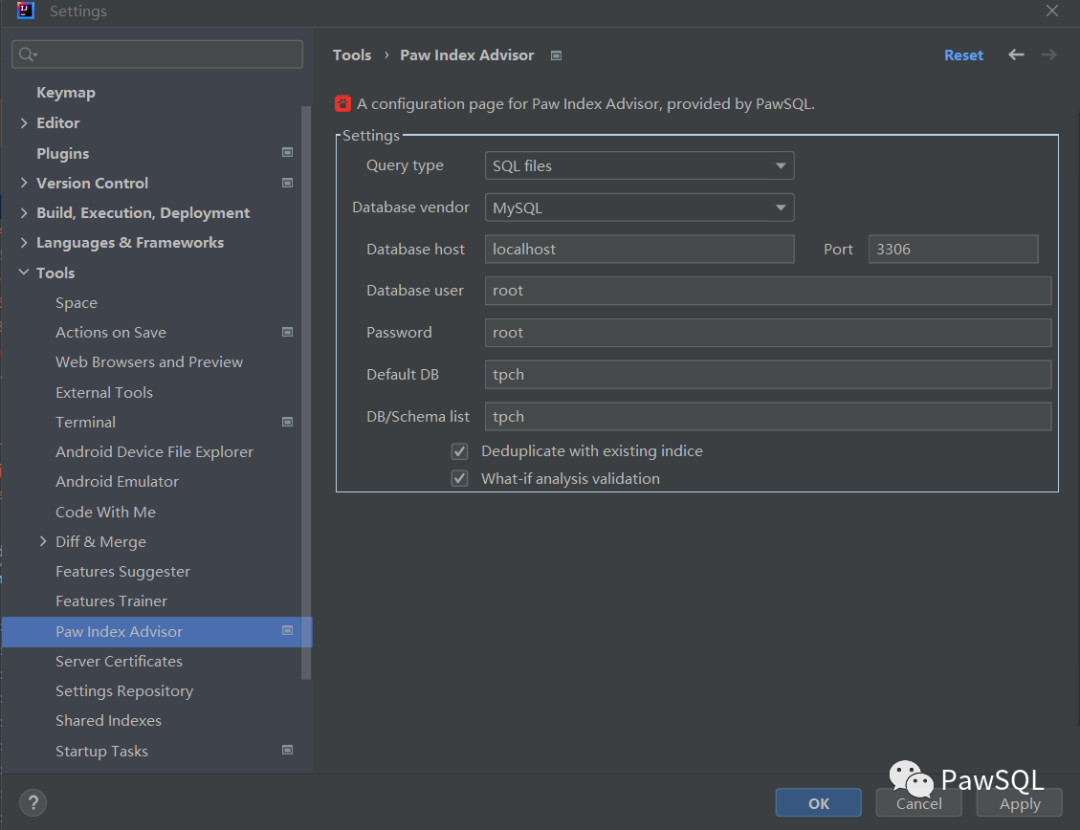Click the icon next to Paw Index Advisor breadcrumb
Screen dimensions: 1080x830
coord(557,56)
